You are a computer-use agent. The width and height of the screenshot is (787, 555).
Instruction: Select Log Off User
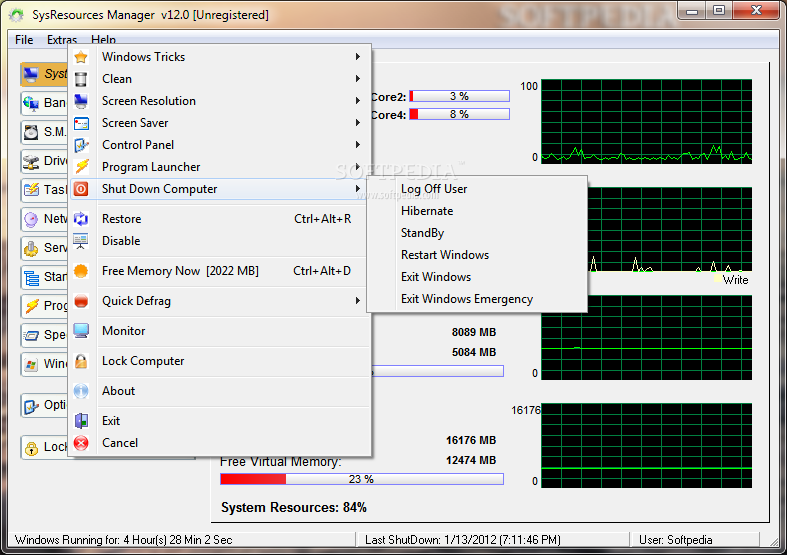tap(434, 189)
